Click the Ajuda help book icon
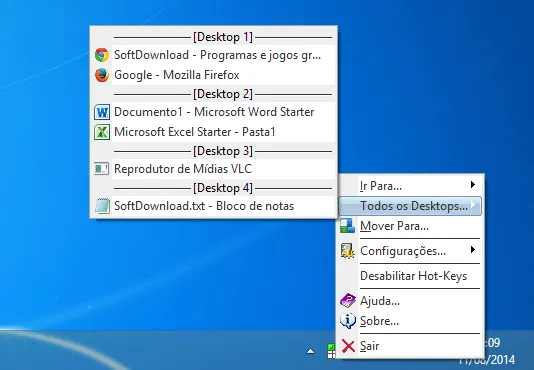This screenshot has width=534, height=370. [348, 301]
